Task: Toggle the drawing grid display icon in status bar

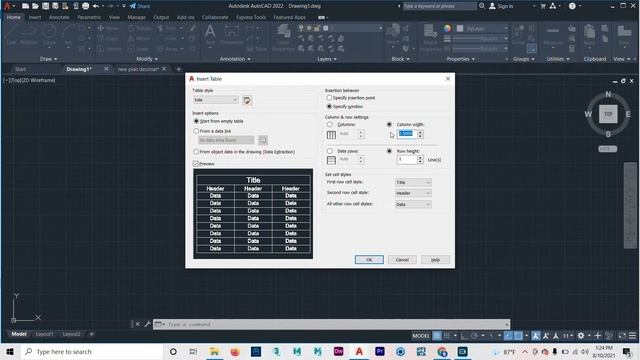Action: (x=437, y=336)
